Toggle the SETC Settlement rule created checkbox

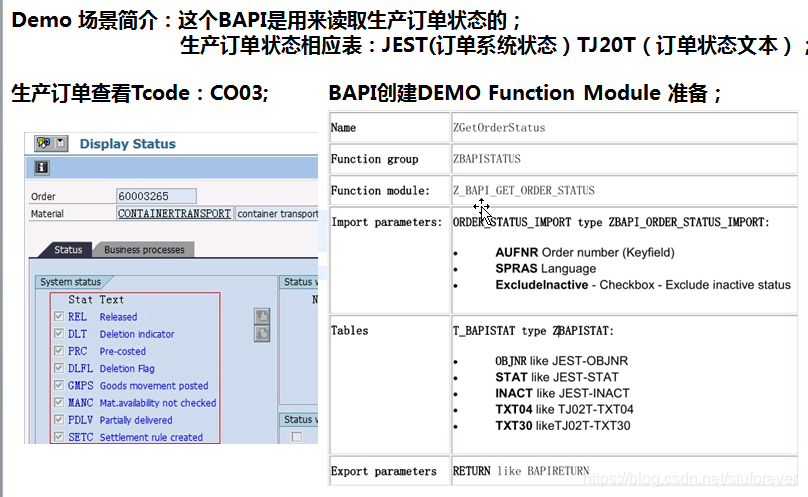(x=59, y=437)
